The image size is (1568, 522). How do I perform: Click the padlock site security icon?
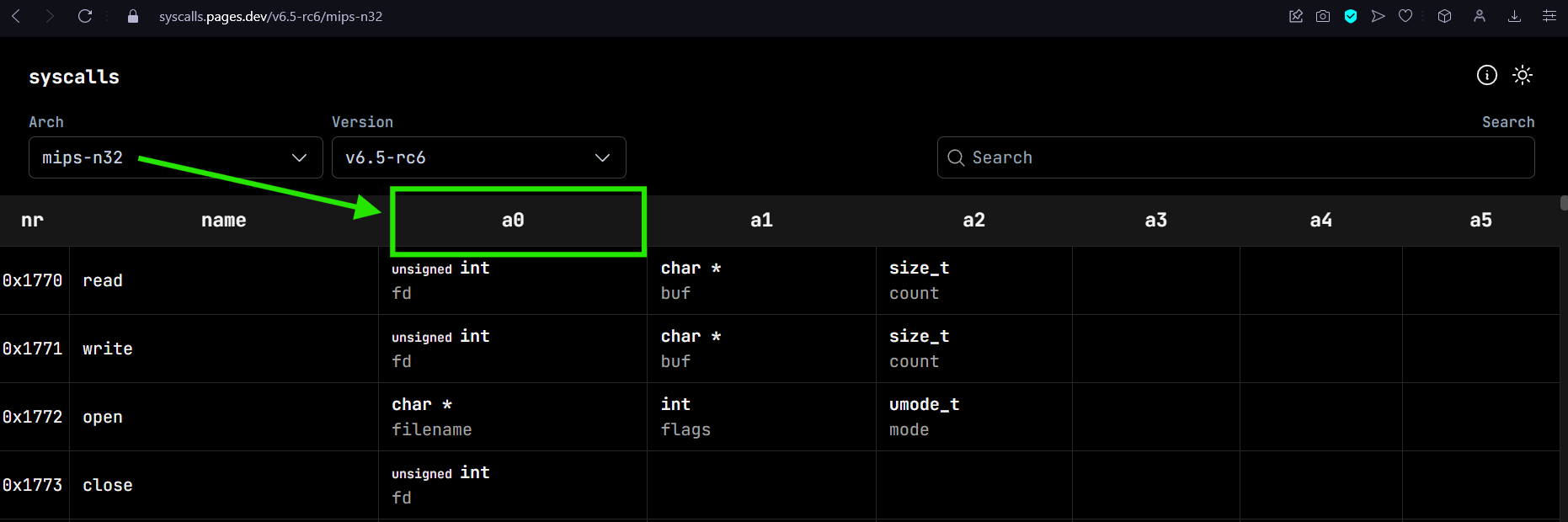point(133,16)
